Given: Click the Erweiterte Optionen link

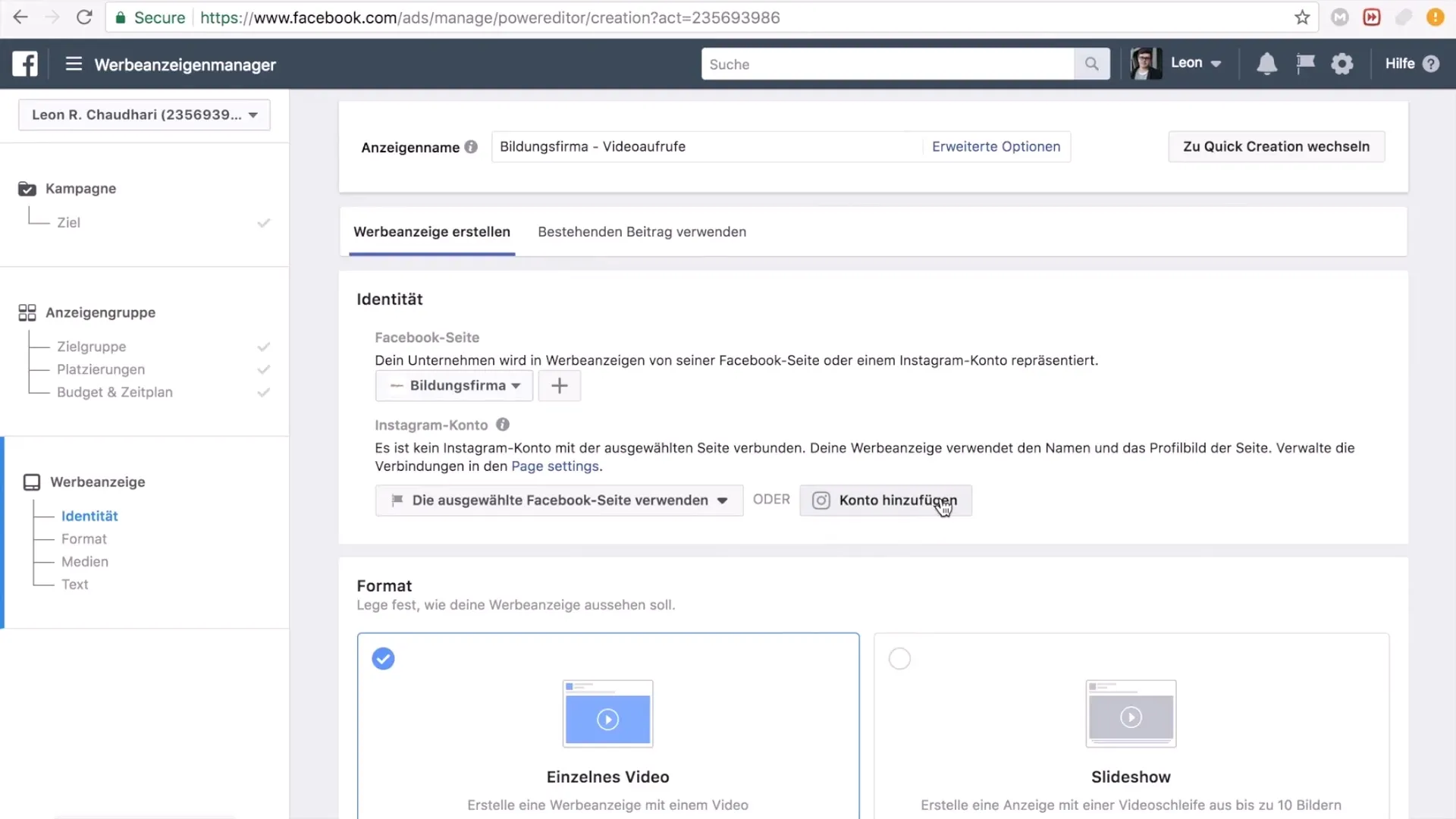Looking at the screenshot, I should tap(996, 146).
